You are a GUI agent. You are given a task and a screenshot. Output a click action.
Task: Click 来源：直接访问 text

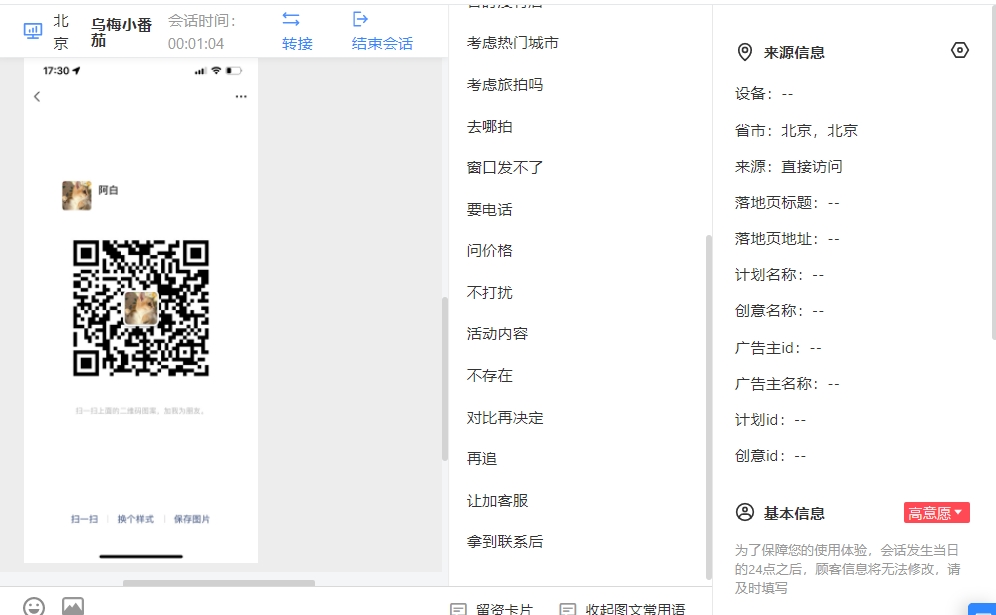[x=789, y=167]
